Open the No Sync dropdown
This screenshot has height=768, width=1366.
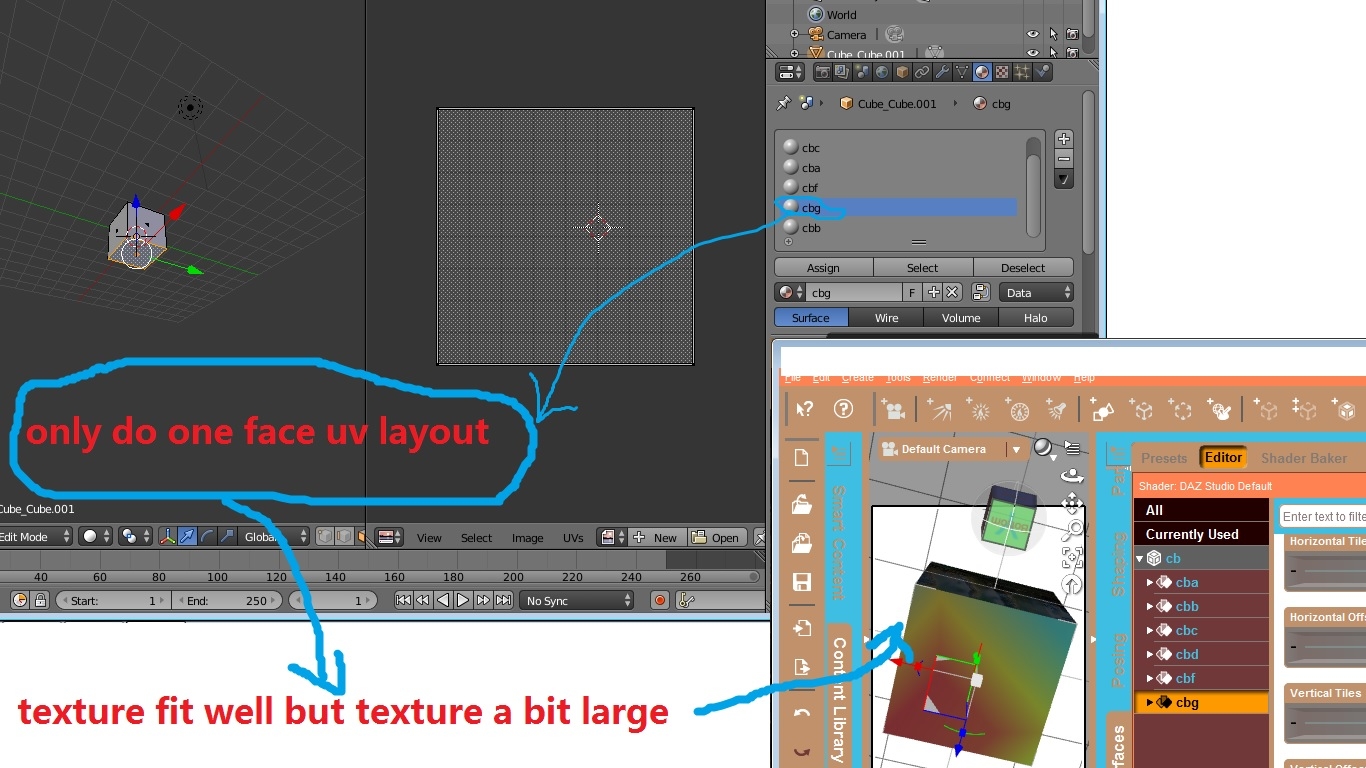point(578,600)
